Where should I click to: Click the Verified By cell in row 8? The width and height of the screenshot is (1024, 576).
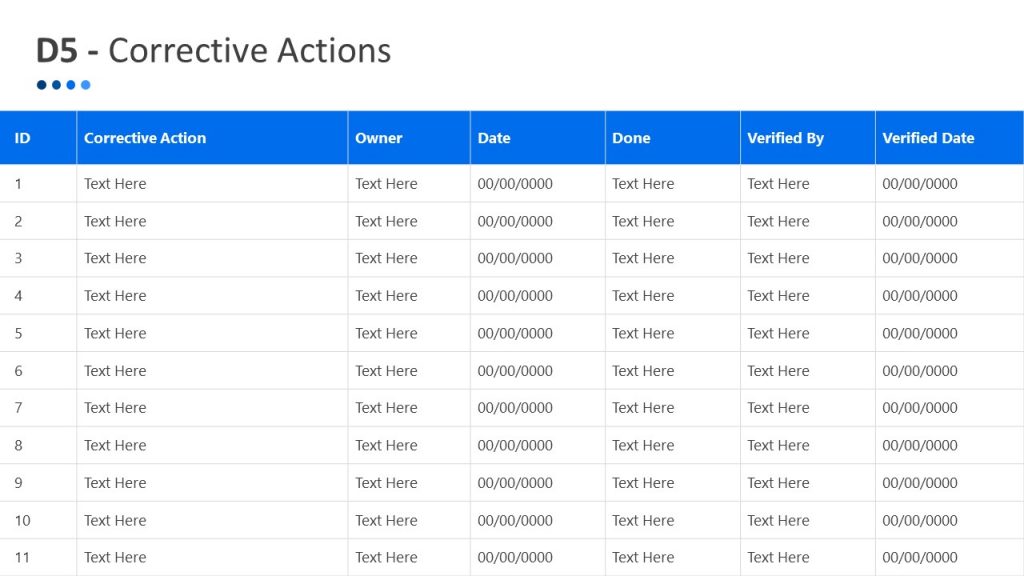coord(779,445)
